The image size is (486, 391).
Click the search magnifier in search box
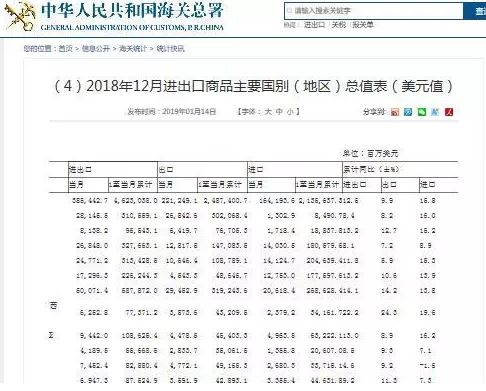(289, 11)
